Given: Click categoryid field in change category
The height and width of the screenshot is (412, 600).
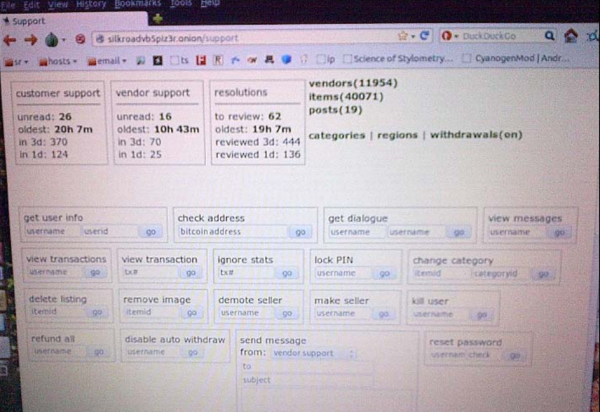Looking at the screenshot, I should [501, 274].
